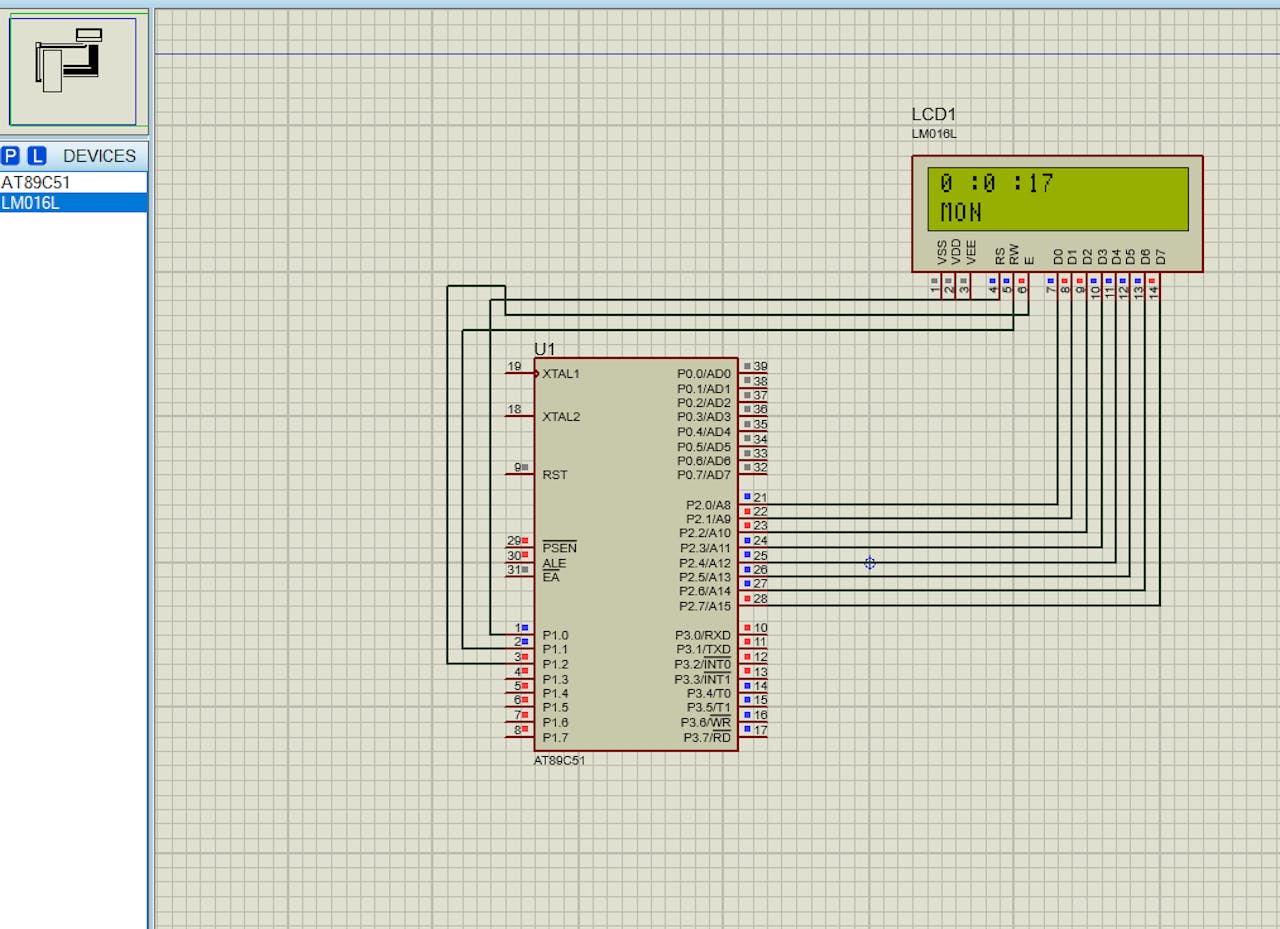Click the LCD green display screen
The height and width of the screenshot is (929, 1280).
coord(1057,198)
